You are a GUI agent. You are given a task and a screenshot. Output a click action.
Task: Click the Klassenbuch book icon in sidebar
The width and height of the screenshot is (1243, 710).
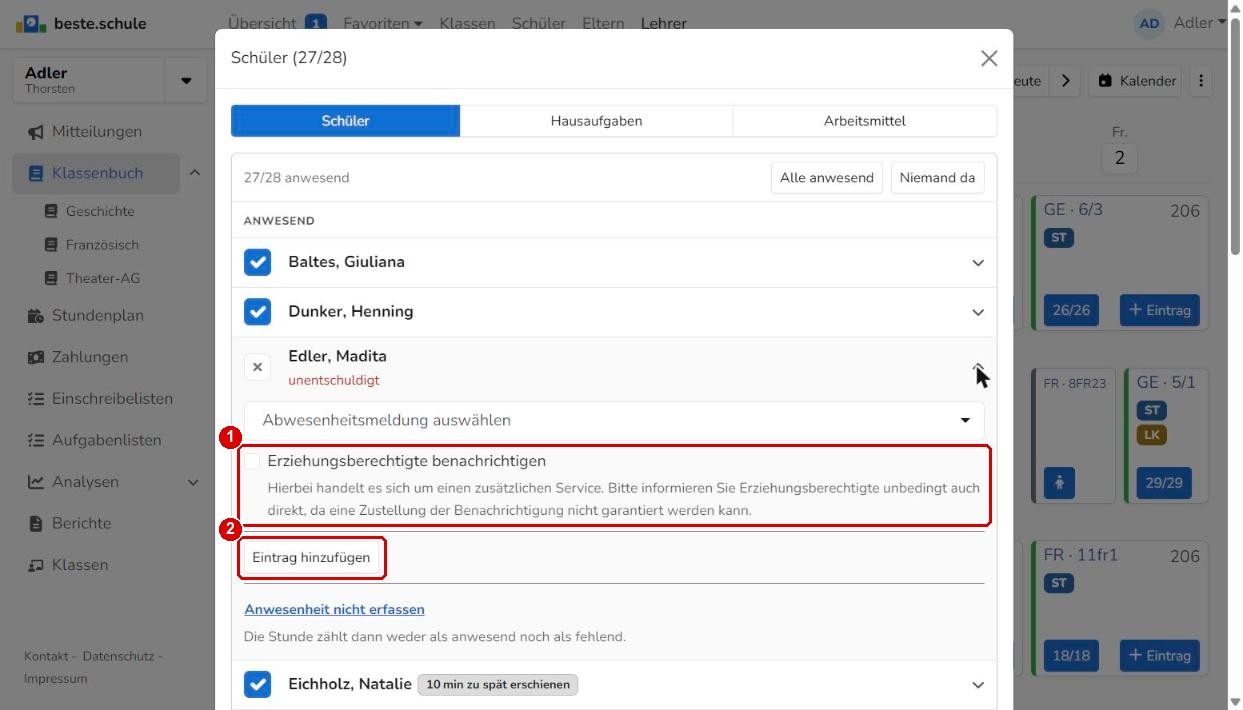tap(37, 174)
